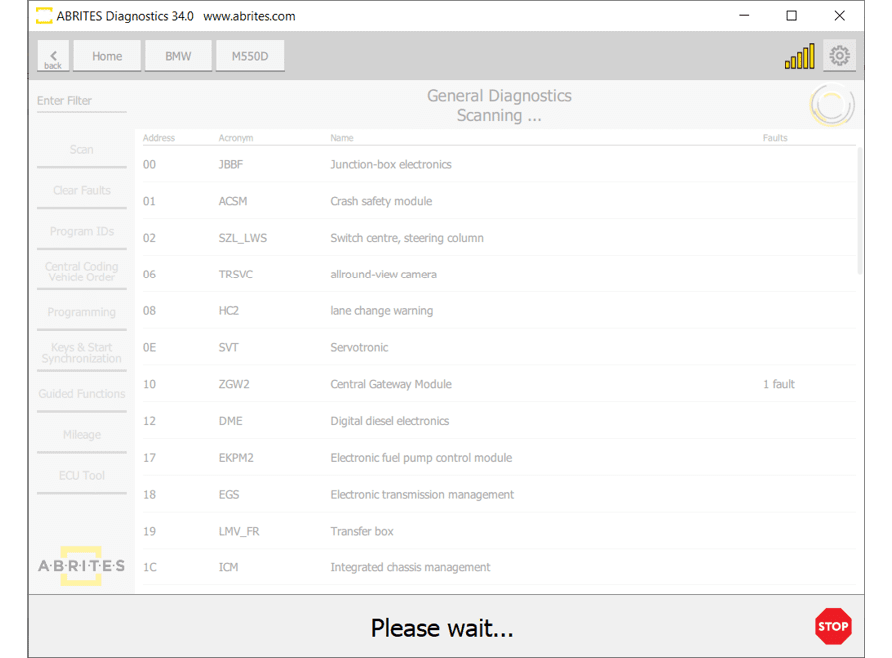Open Keys & Start Synchronization

[81, 353]
